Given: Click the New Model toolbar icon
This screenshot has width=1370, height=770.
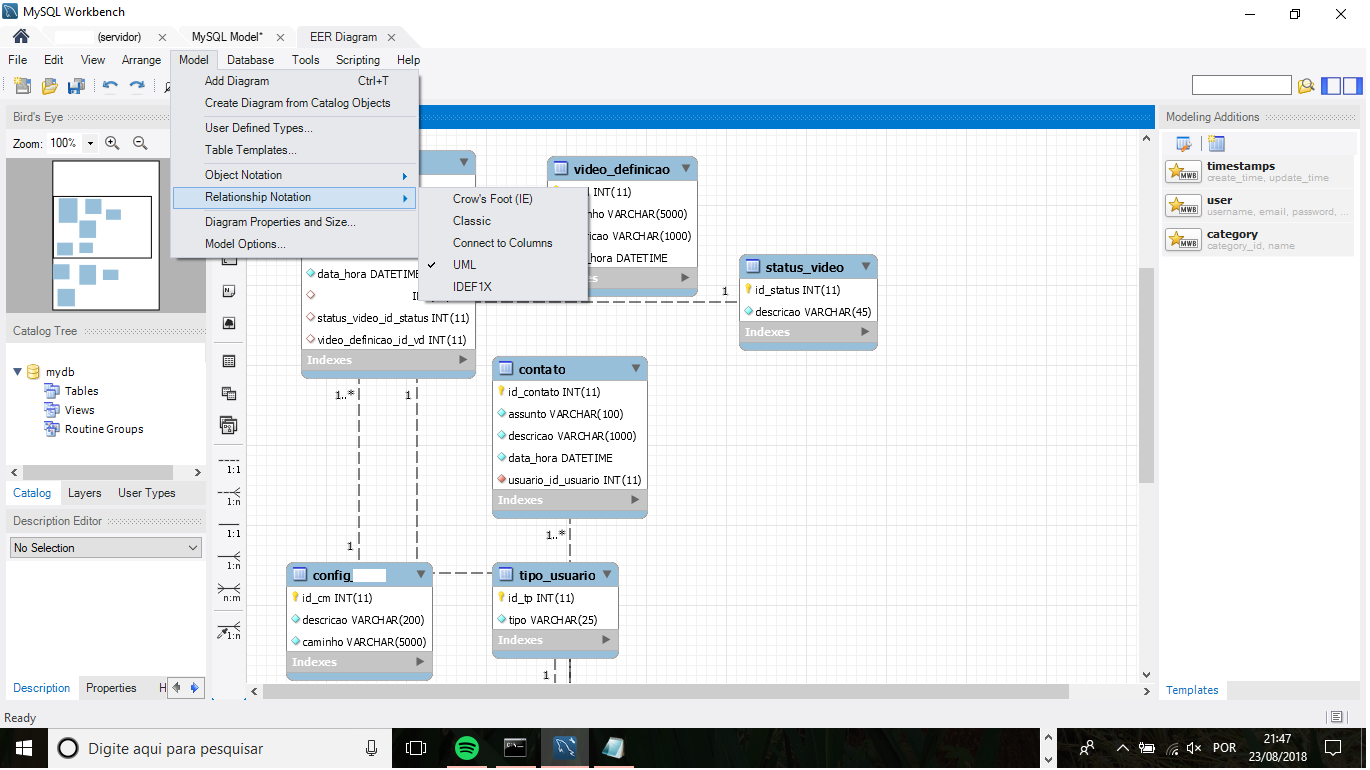Looking at the screenshot, I should point(22,86).
